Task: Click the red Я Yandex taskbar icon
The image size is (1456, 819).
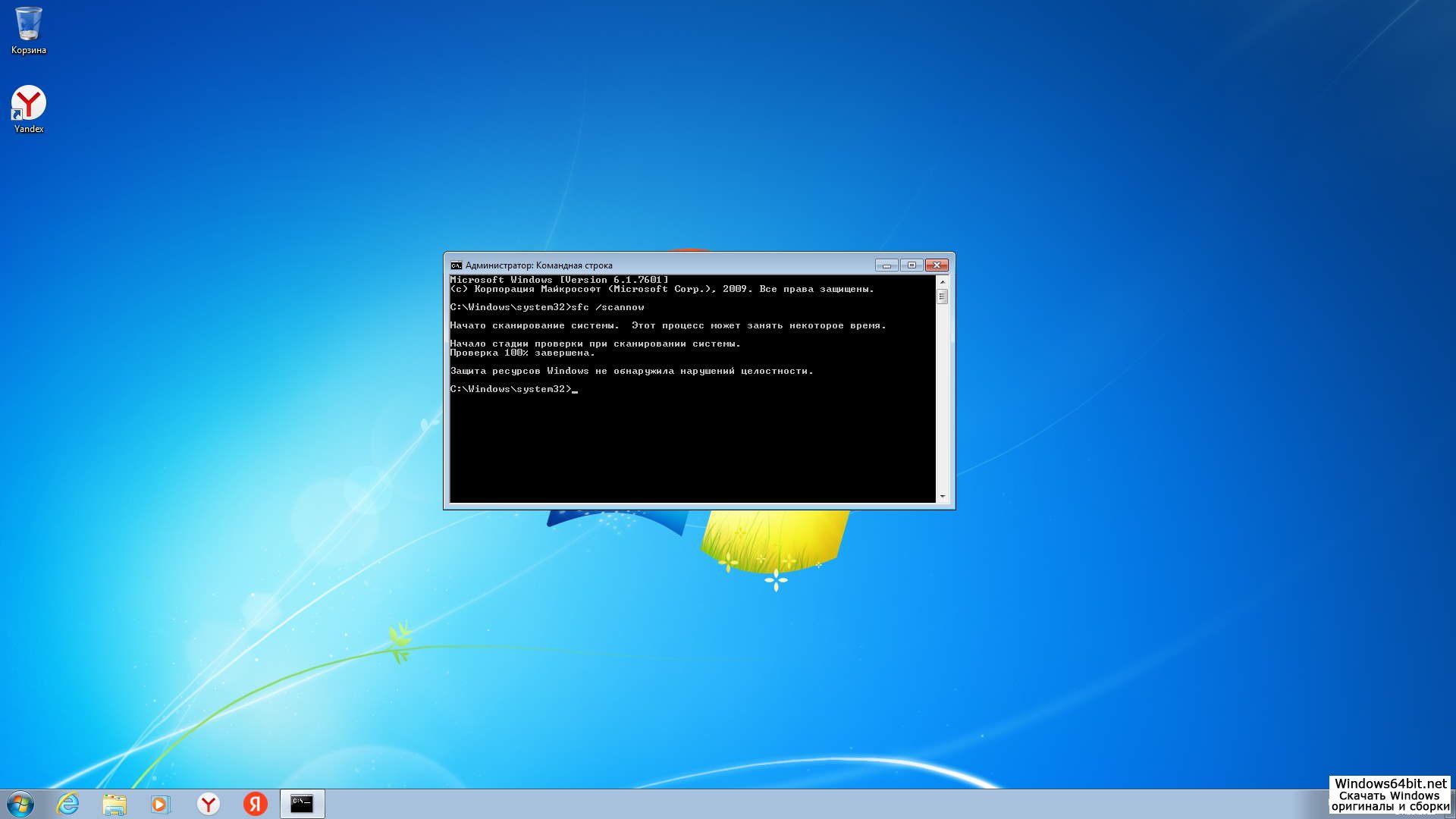Action: tap(256, 804)
